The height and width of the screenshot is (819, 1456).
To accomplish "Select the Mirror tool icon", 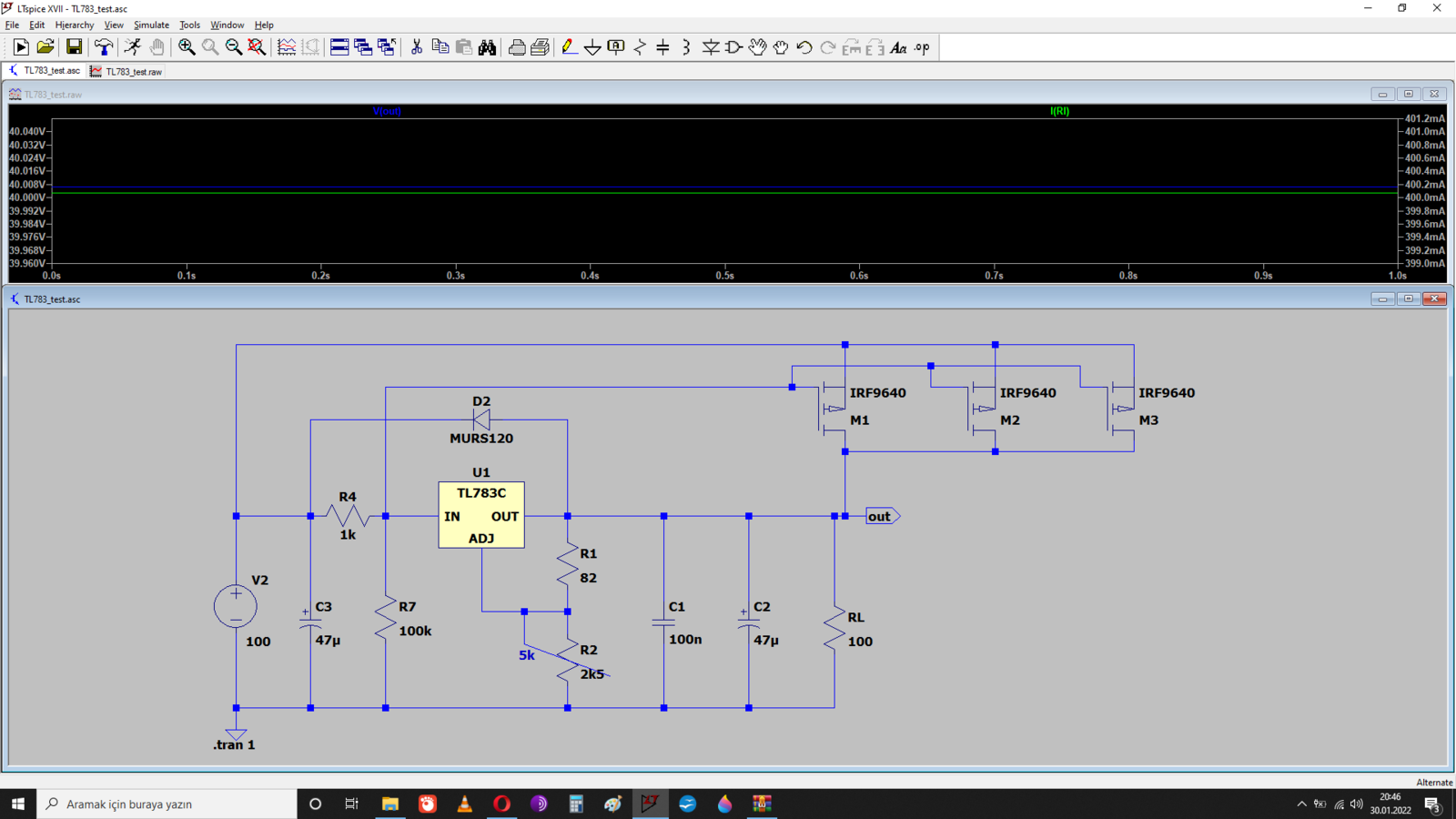I will (875, 47).
